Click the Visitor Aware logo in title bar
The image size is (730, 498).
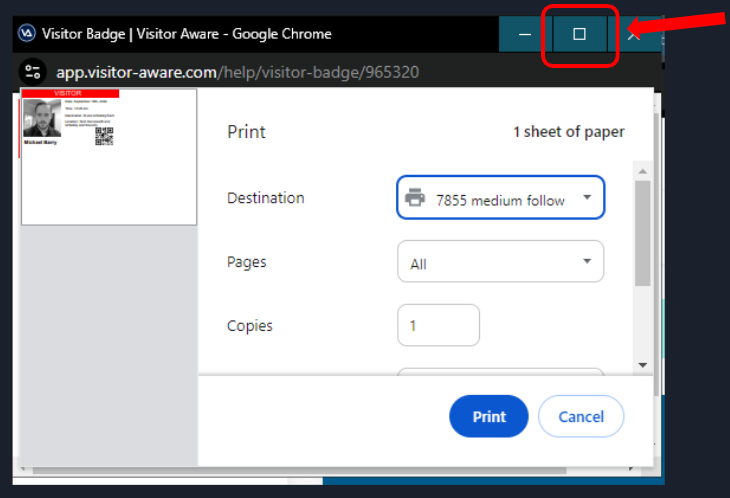coord(27,34)
